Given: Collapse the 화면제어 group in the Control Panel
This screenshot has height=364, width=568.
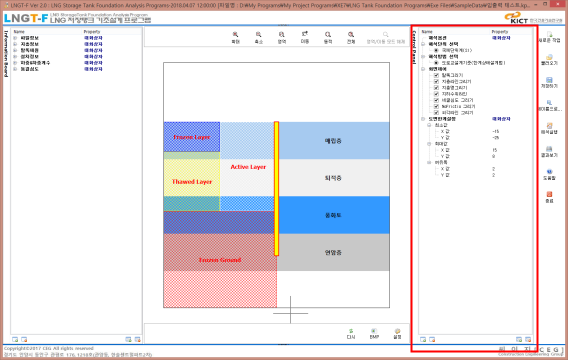Looking at the screenshot, I should point(423,69).
